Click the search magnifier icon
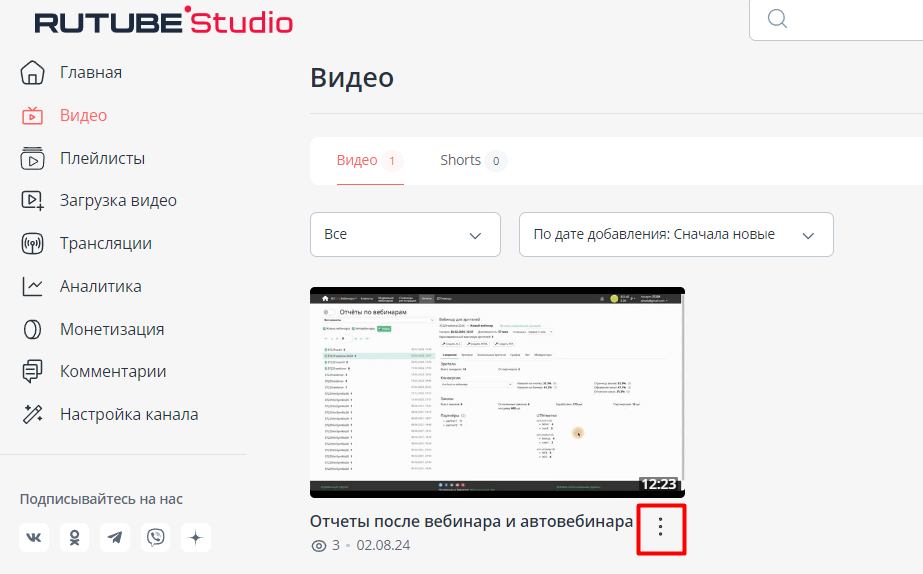 click(777, 20)
